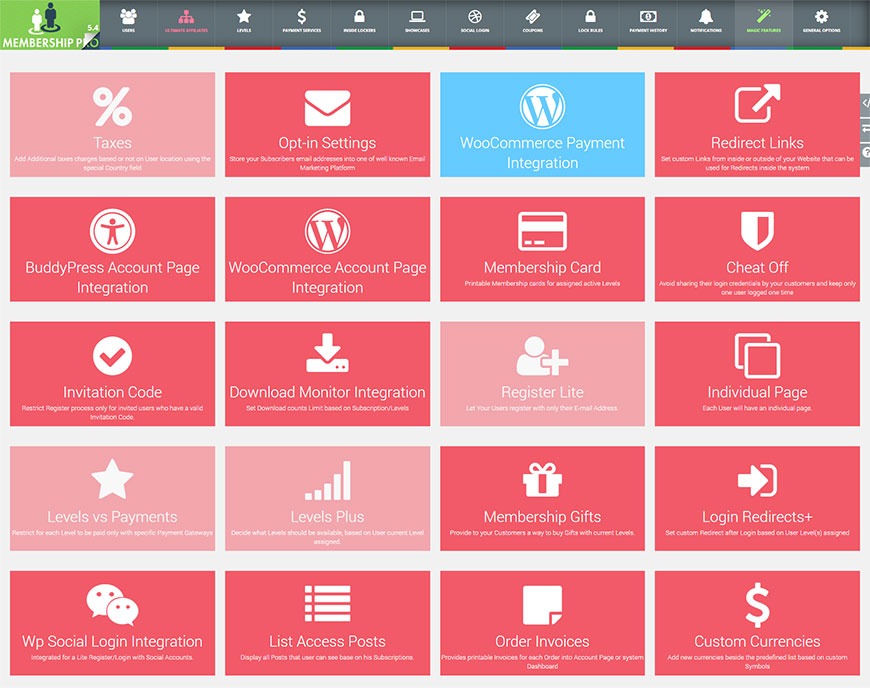Select the Magic Features wand tab
Image resolution: width=870 pixels, height=688 pixels.
point(763,23)
